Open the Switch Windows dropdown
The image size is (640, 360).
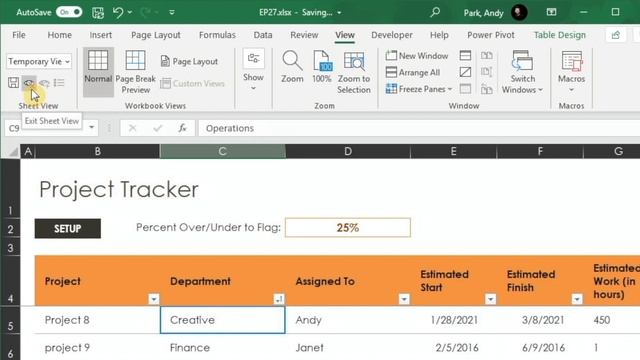[522, 72]
